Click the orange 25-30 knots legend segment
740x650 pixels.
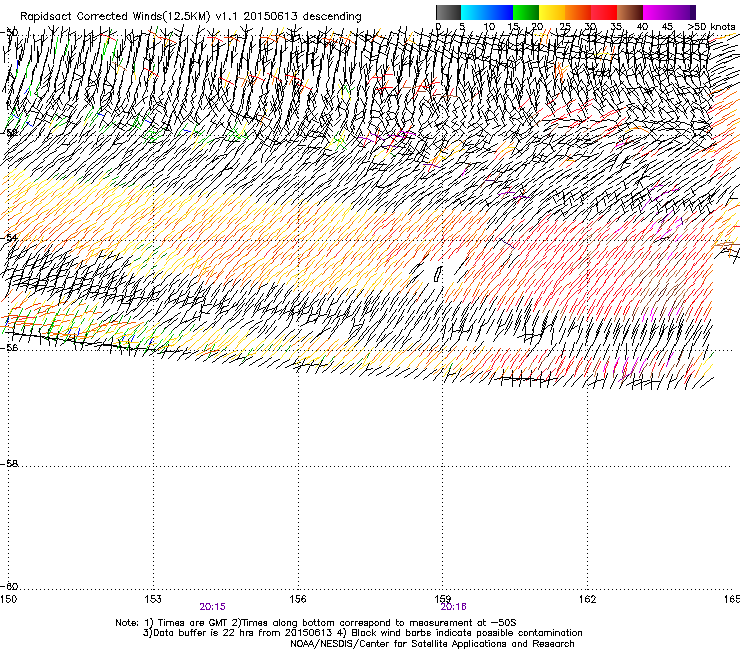[x=578, y=12]
